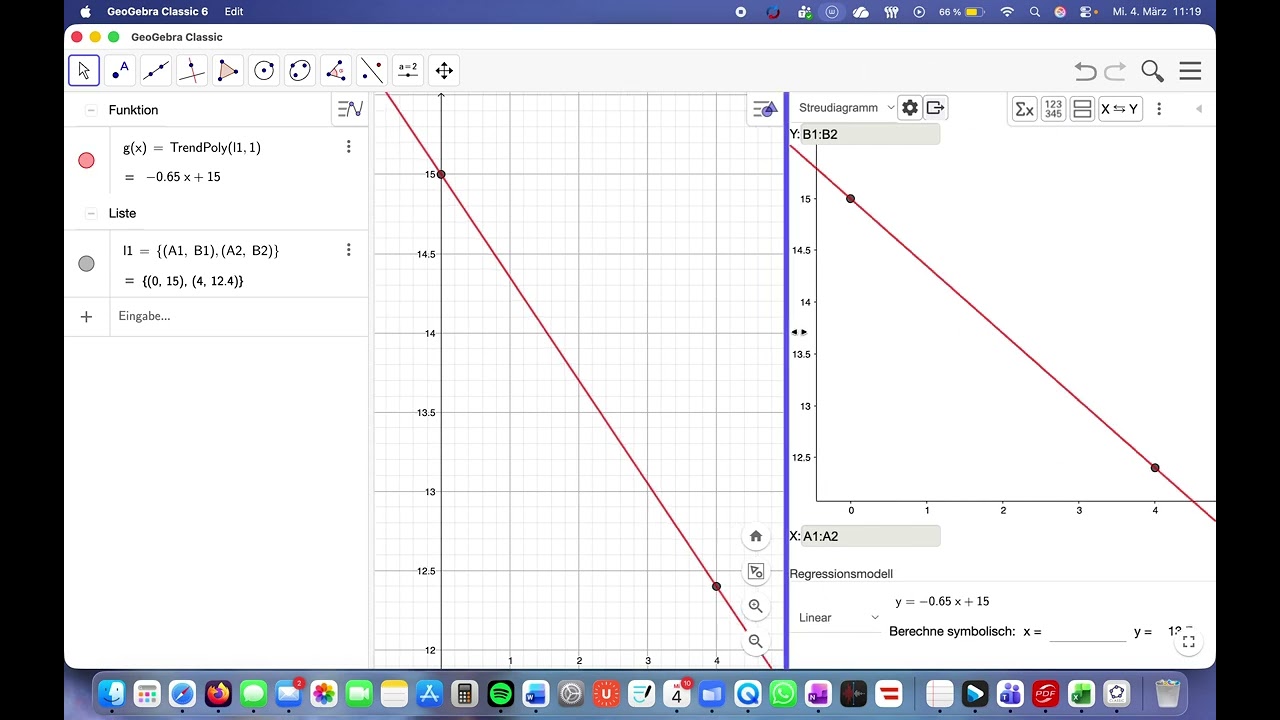Select the Circle with center tool
Screen dimensions: 1280x720
click(264, 71)
